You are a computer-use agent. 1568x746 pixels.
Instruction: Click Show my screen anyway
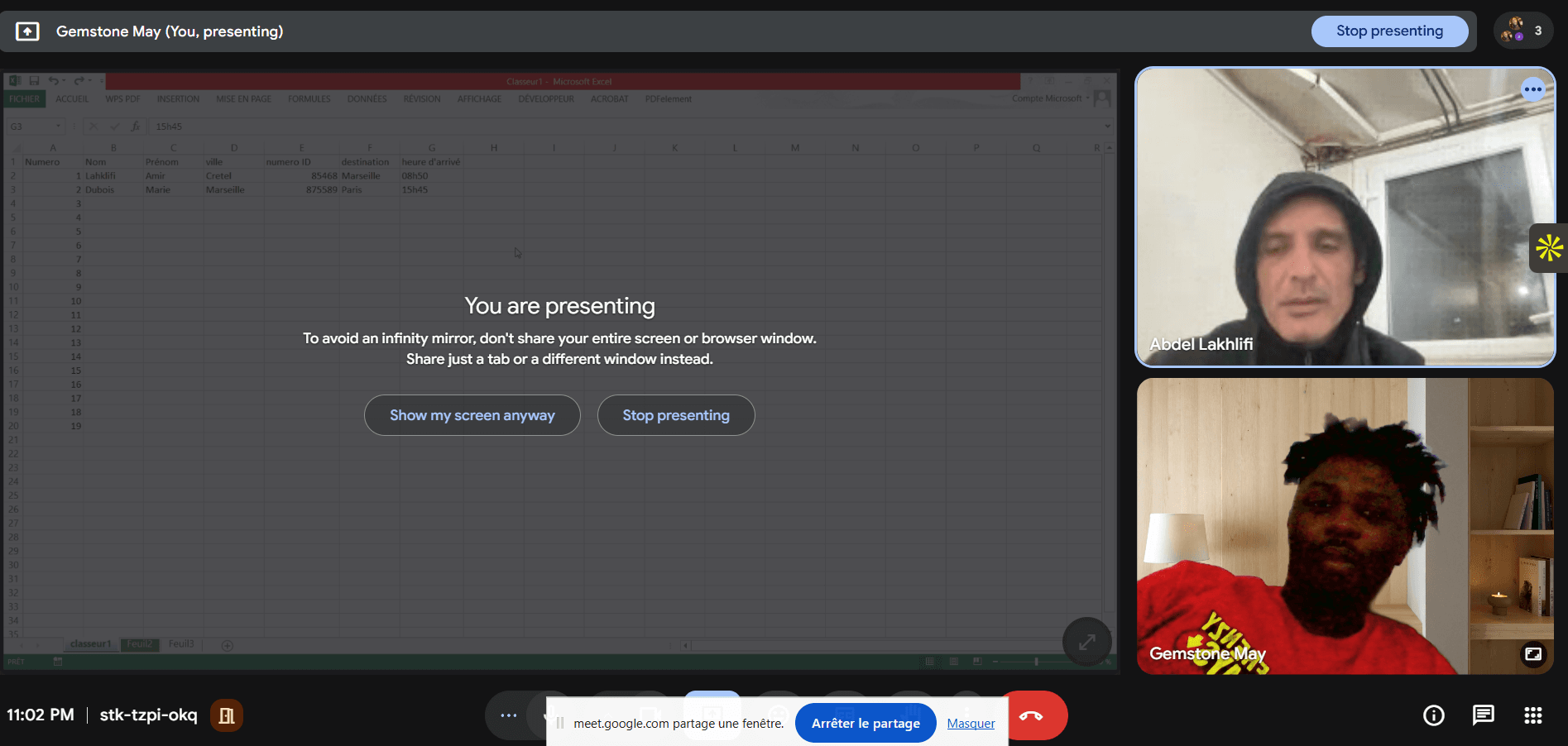click(x=472, y=415)
